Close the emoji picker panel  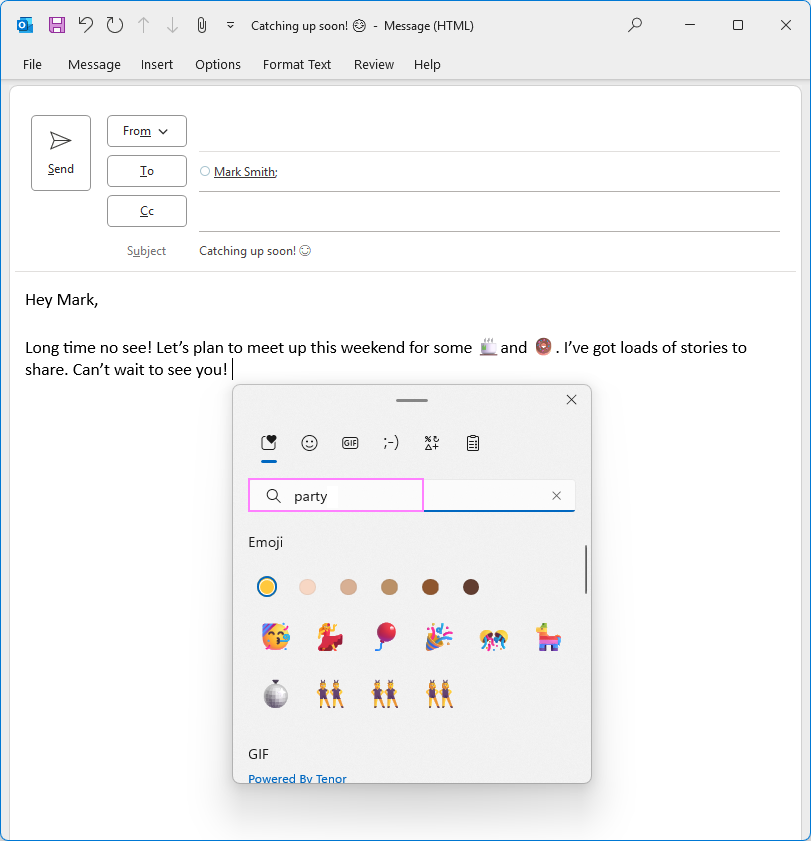tap(571, 400)
